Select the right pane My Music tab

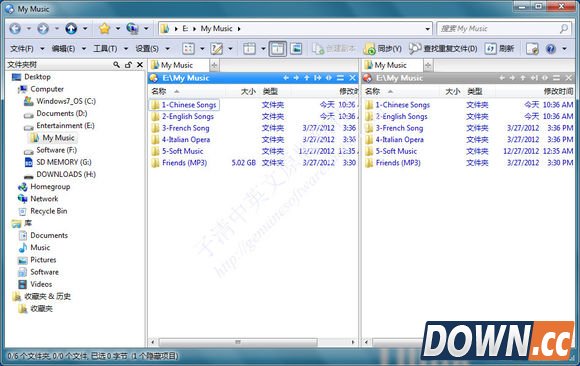point(392,65)
